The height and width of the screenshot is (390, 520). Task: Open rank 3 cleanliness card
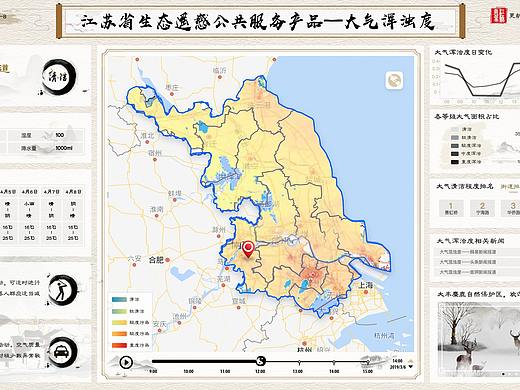[511, 208]
